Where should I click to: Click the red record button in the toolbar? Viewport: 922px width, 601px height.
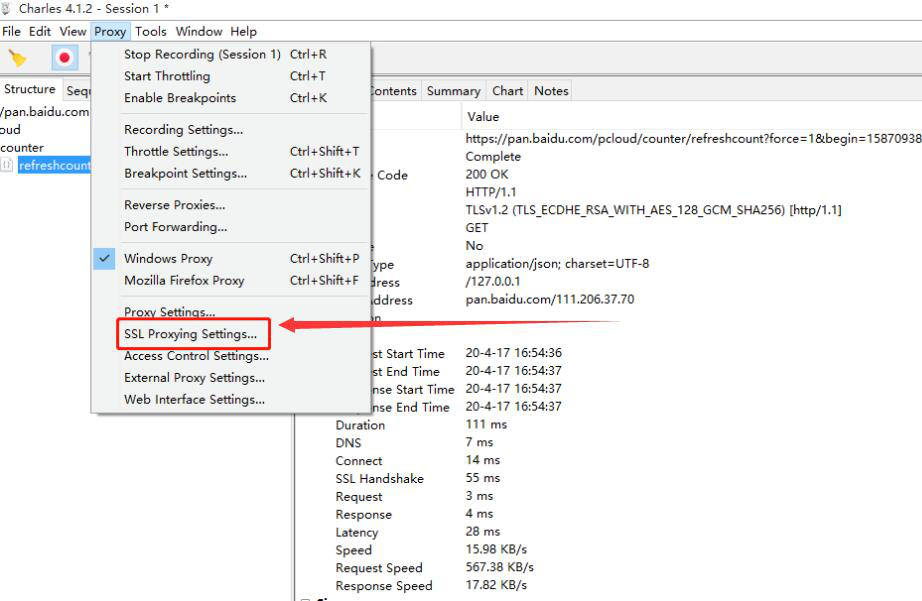[64, 58]
